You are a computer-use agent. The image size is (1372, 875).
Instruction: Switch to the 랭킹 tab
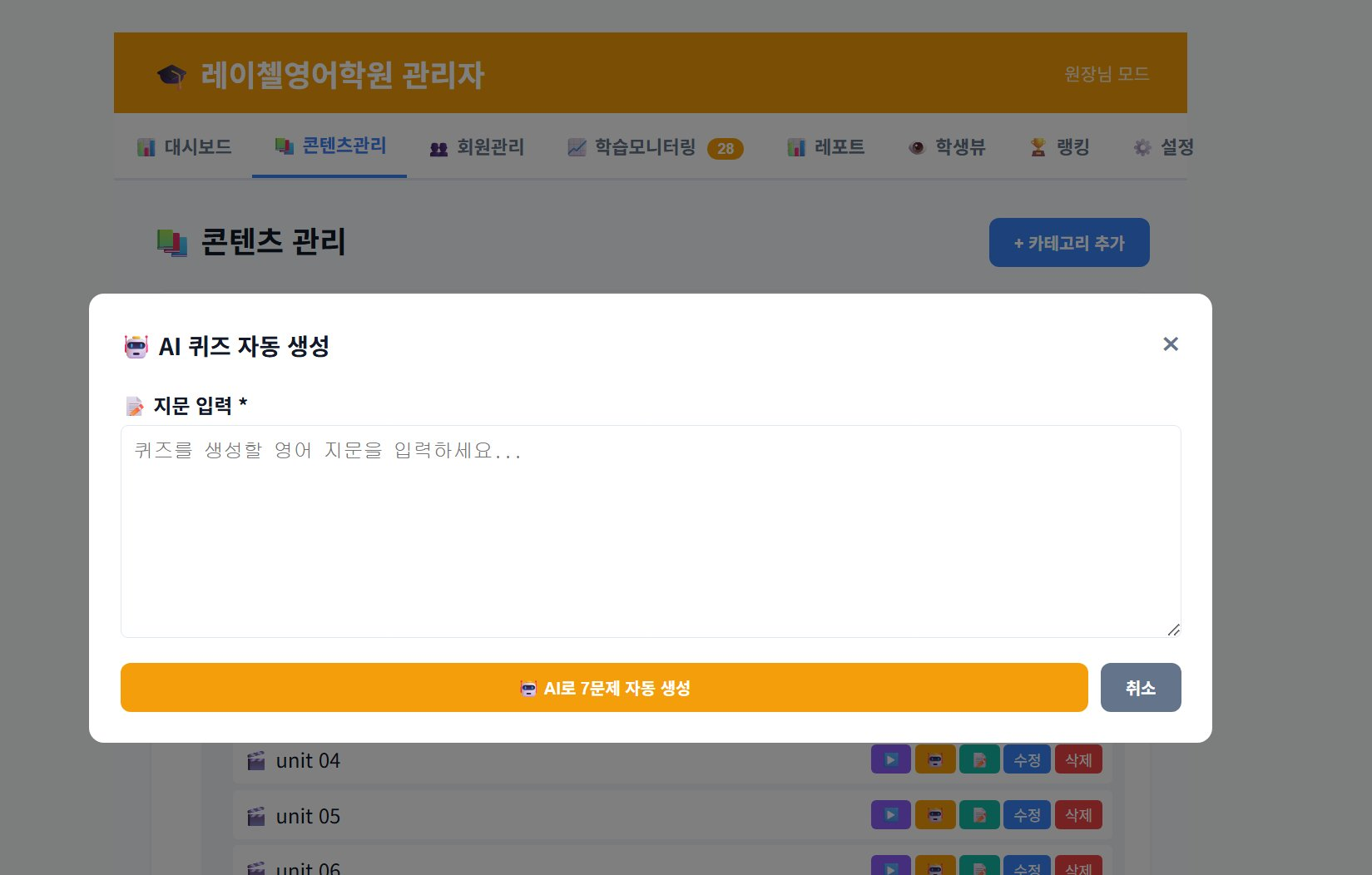1059,147
